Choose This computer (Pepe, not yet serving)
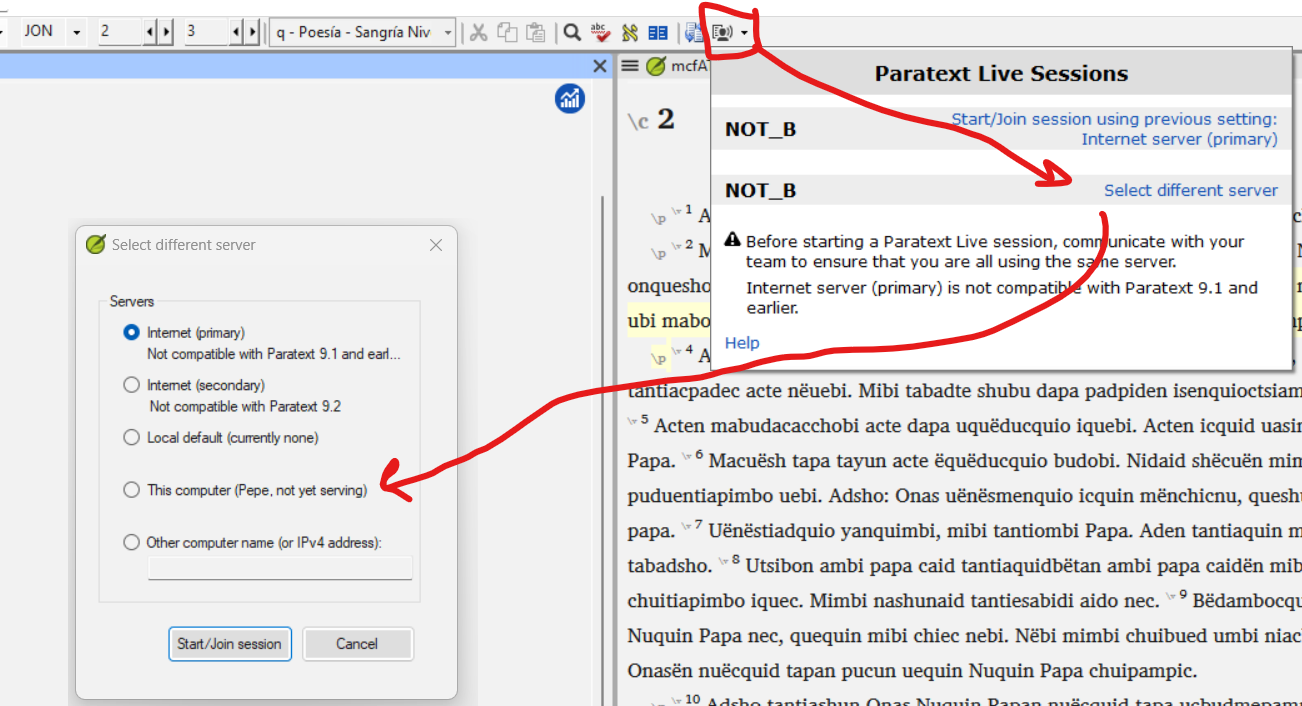Image resolution: width=1302 pixels, height=706 pixels. [131, 490]
